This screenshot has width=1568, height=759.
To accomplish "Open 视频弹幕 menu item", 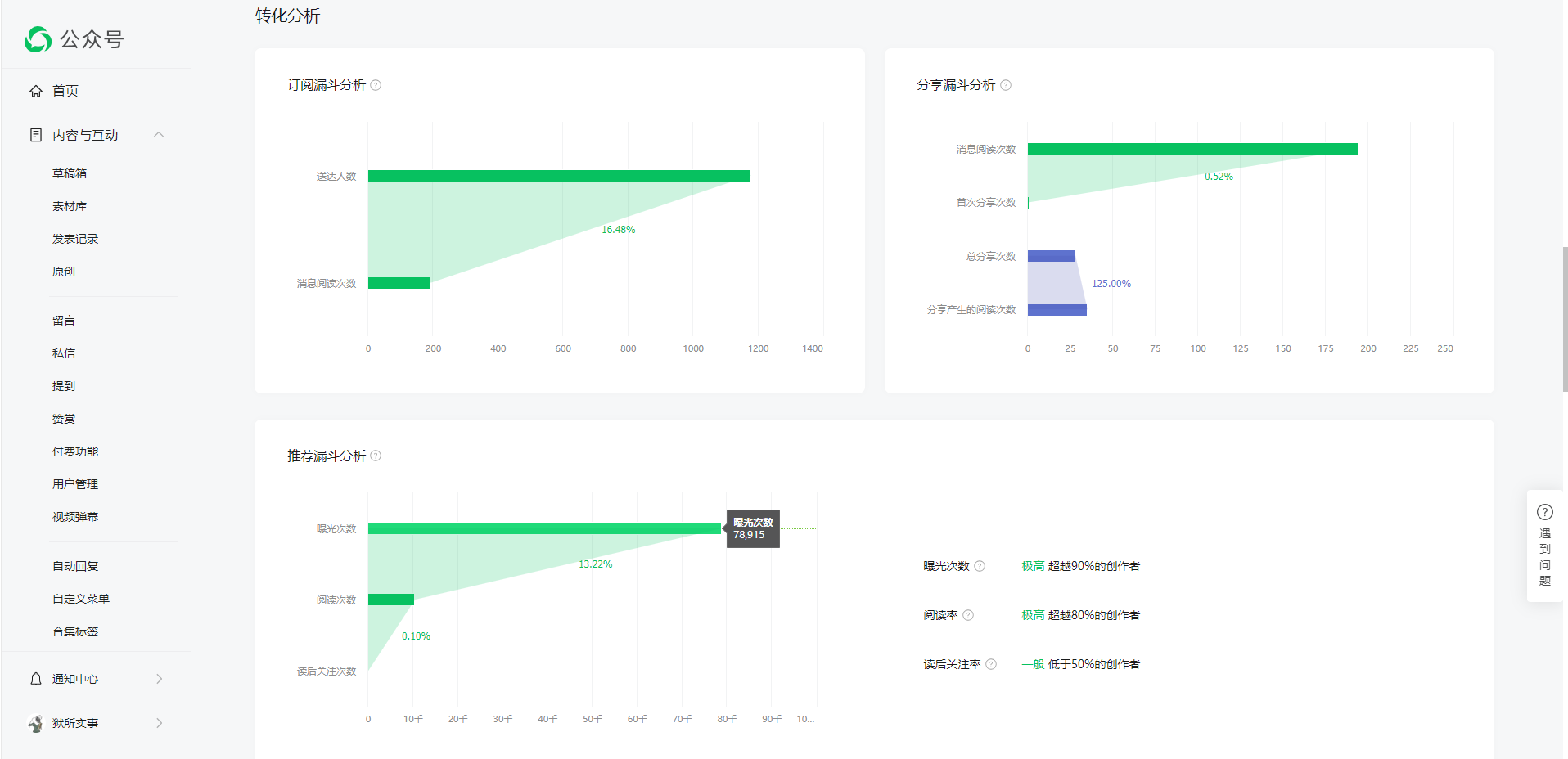I will click(x=75, y=517).
